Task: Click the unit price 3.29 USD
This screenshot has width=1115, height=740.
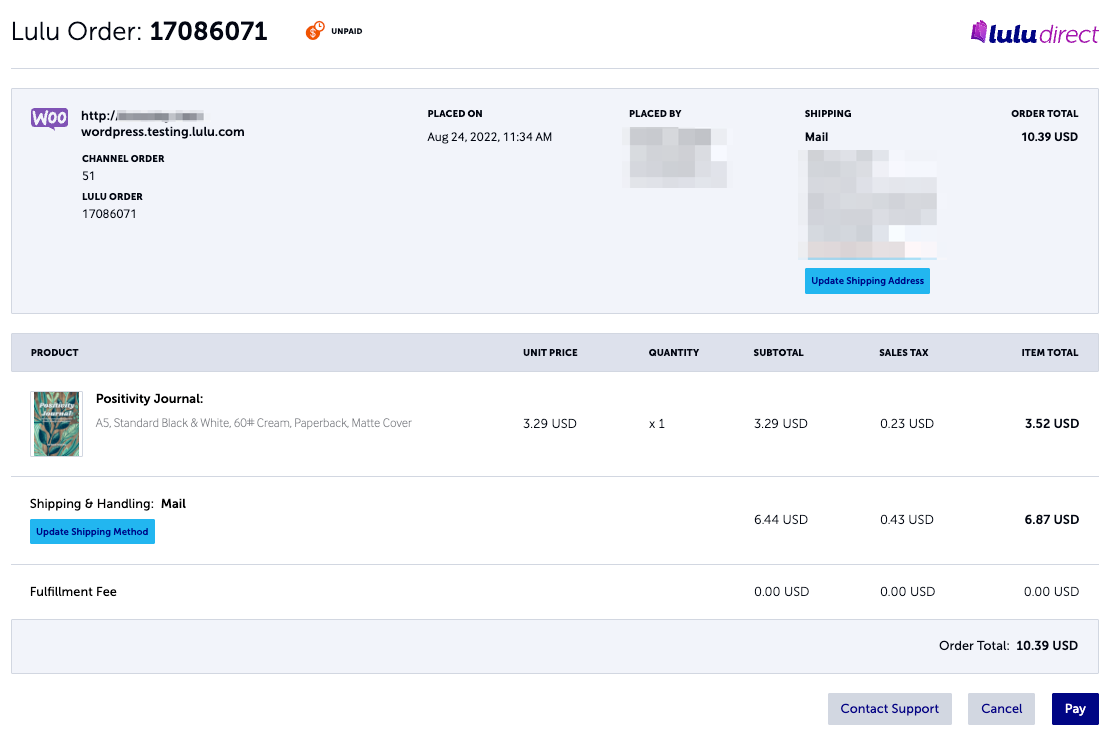Action: tap(550, 424)
